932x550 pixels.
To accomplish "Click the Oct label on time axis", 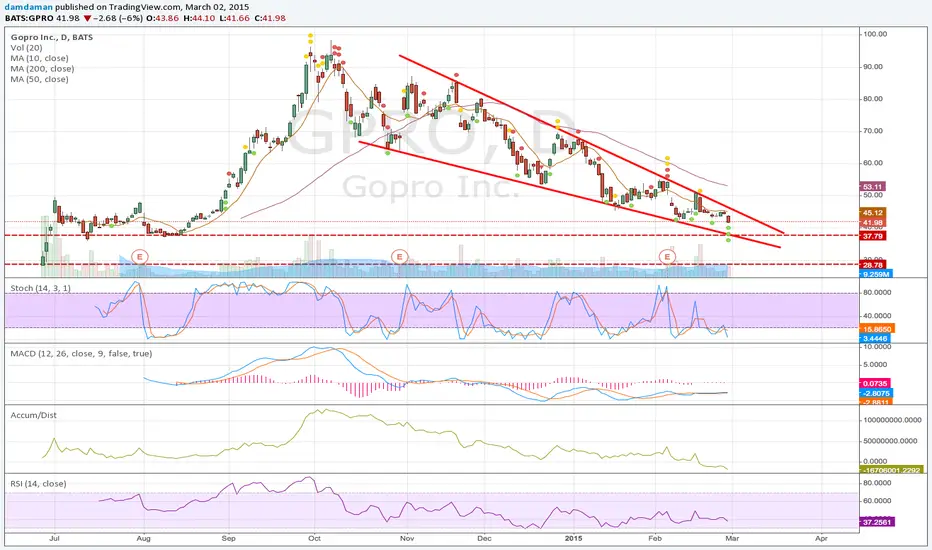I will pos(314,538).
